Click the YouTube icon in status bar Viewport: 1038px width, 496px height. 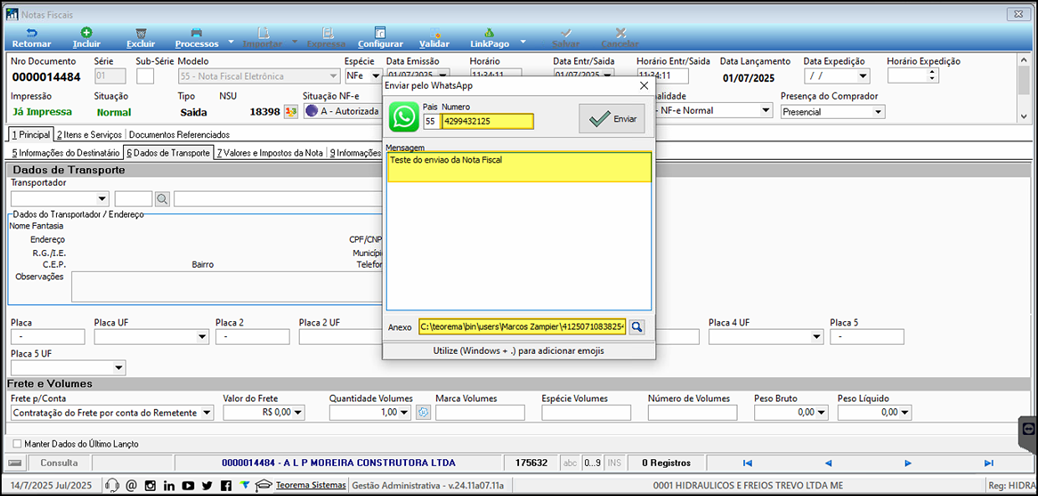(188, 485)
